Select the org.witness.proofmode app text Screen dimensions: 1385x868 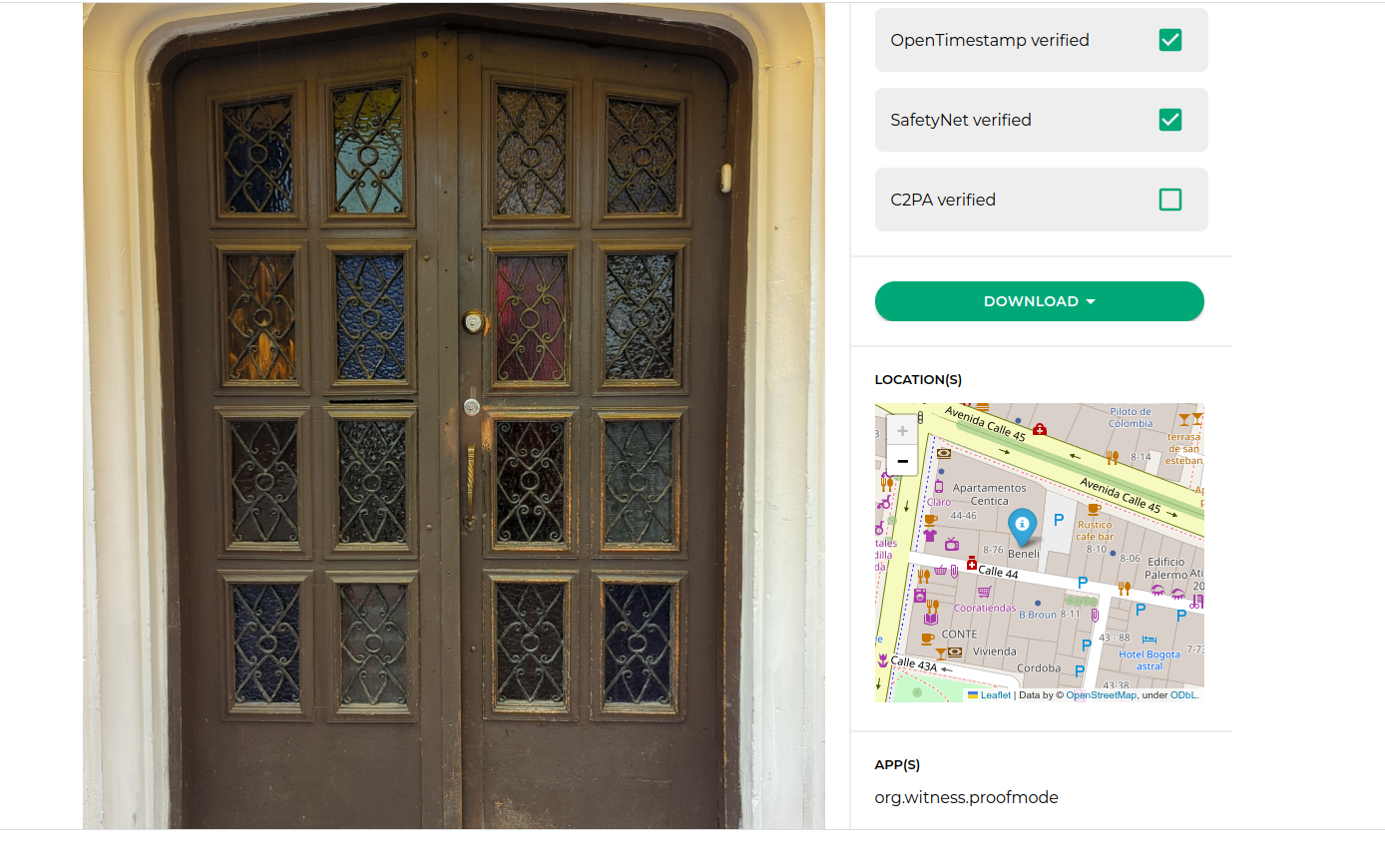pos(966,797)
